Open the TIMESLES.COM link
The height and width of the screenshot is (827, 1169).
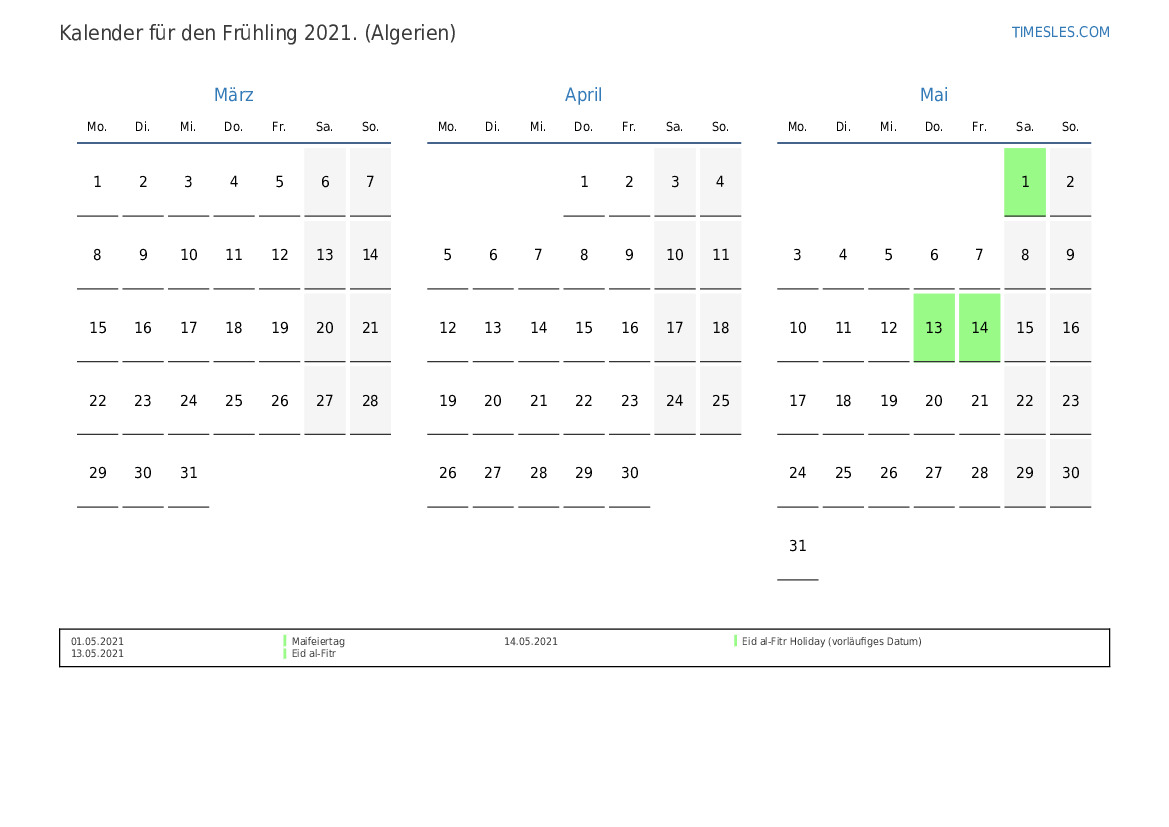1060,32
